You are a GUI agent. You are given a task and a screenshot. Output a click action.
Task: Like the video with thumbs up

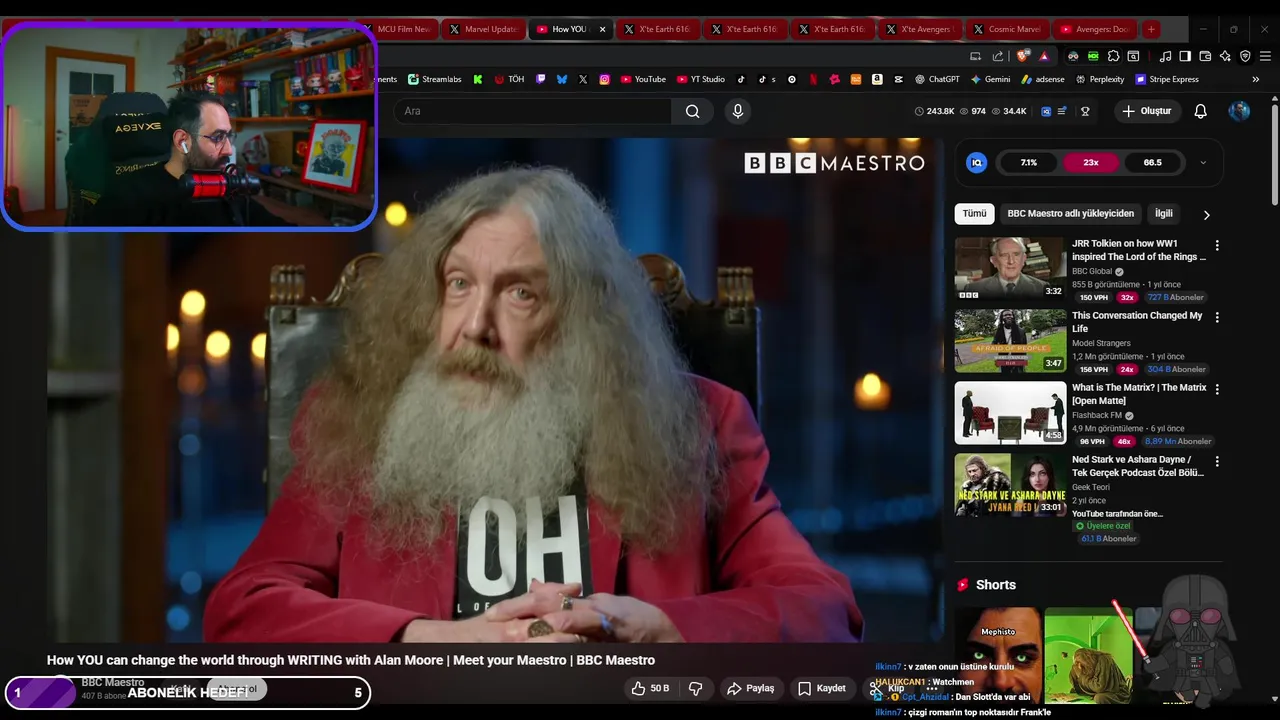tap(649, 688)
